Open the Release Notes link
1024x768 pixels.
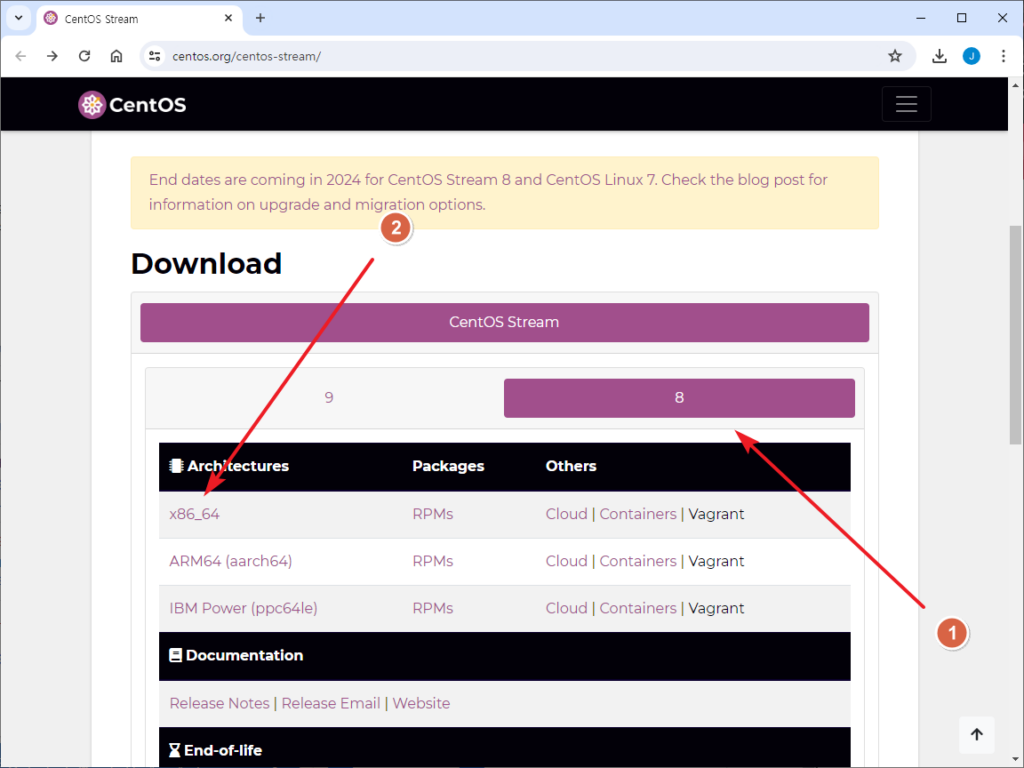click(x=219, y=703)
